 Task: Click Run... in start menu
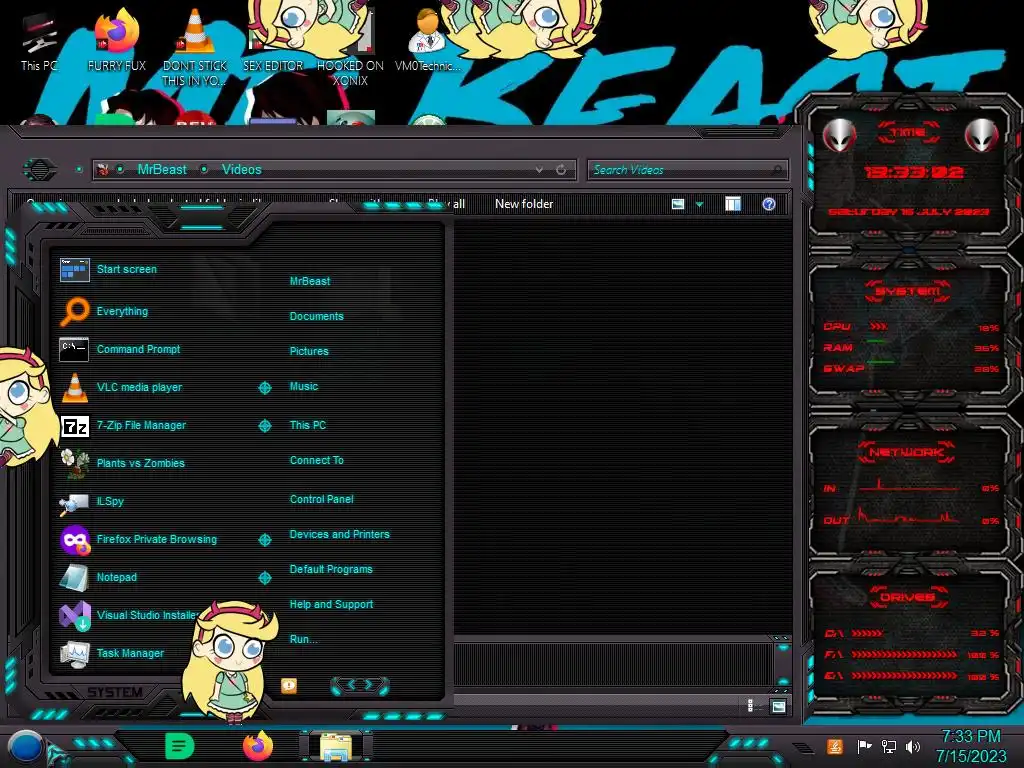(x=304, y=639)
